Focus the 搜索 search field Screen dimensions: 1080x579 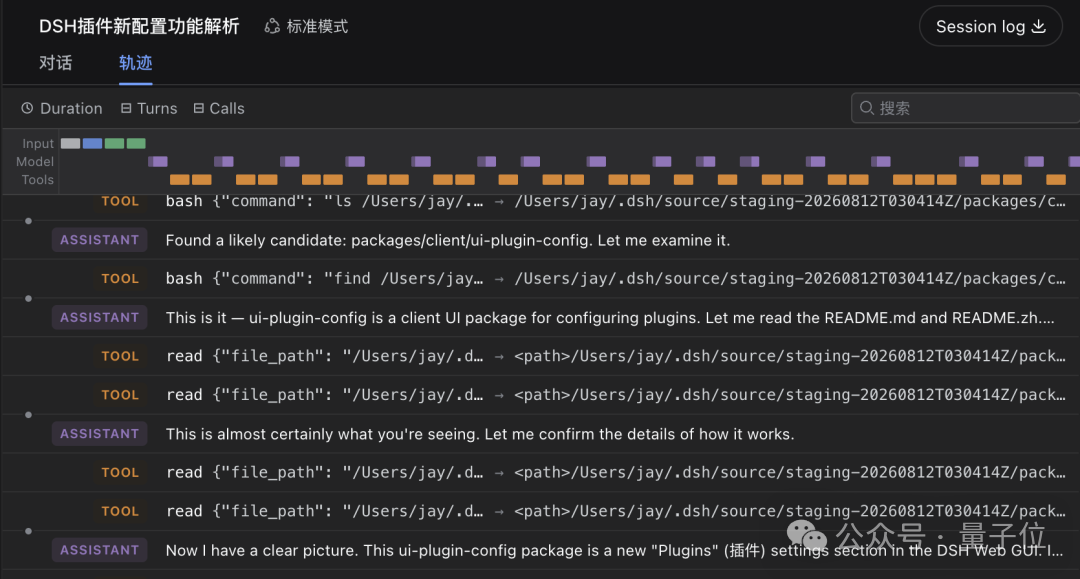pos(966,108)
